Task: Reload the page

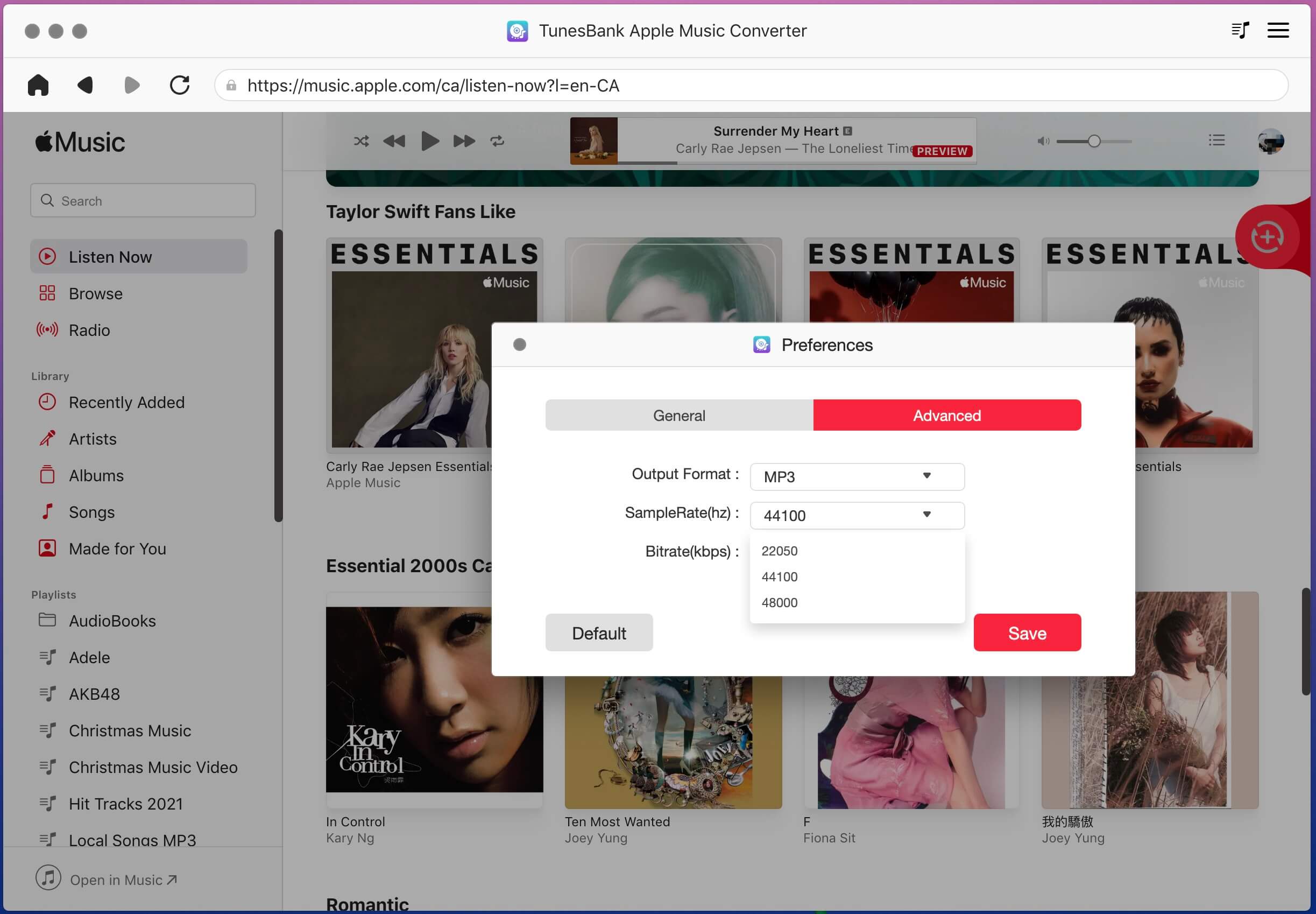Action: point(180,85)
